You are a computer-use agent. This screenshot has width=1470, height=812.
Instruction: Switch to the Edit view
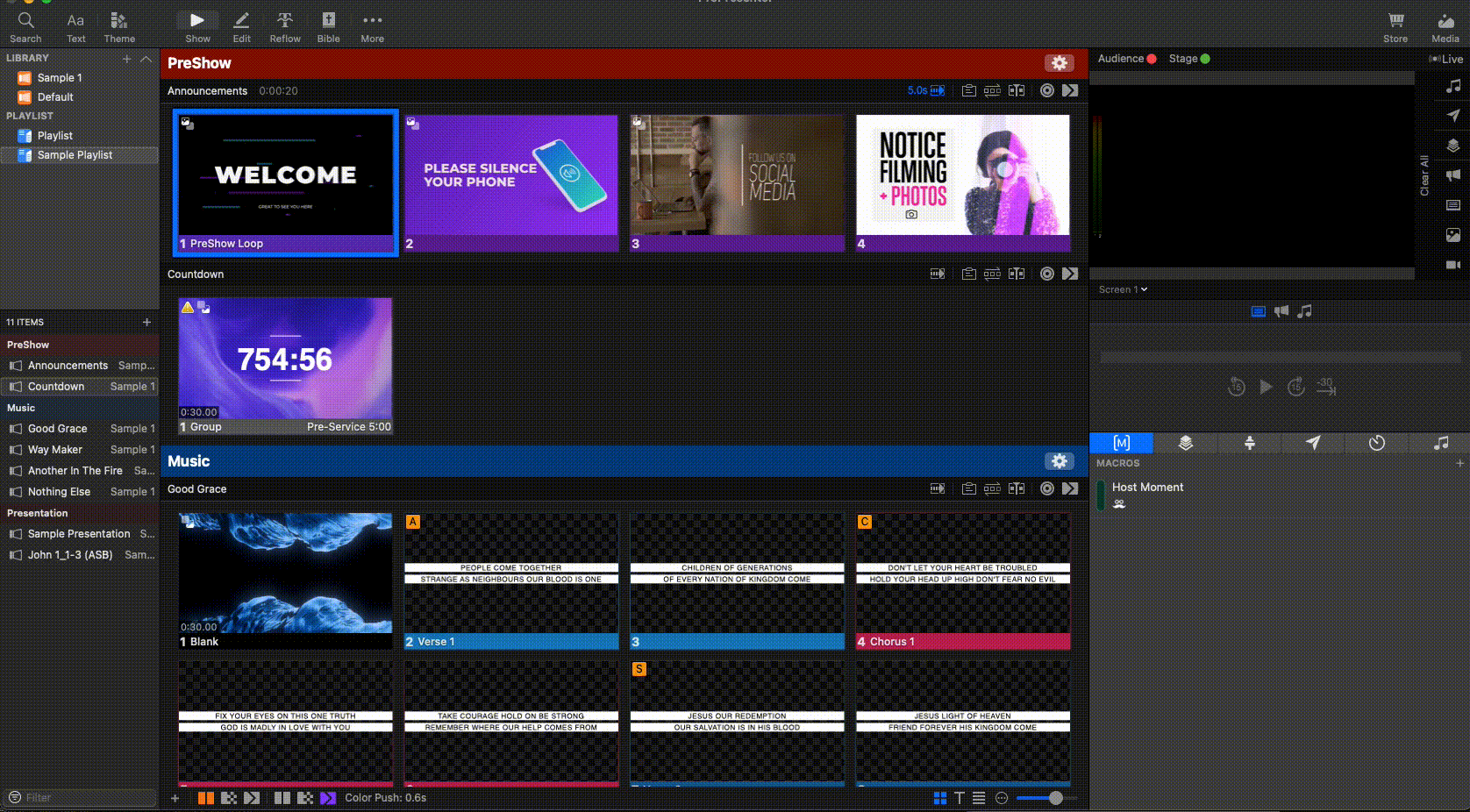tap(241, 26)
